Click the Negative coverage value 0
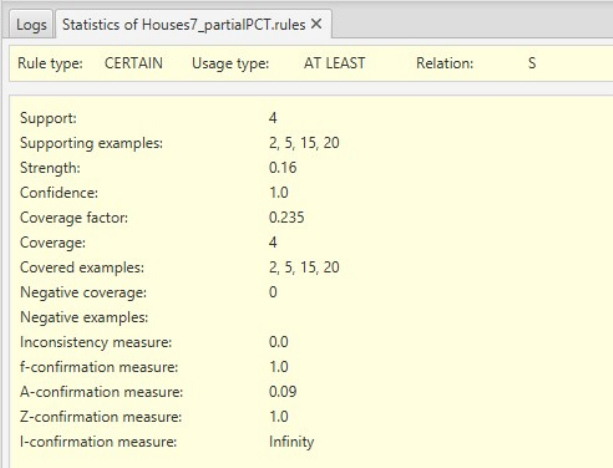The width and height of the screenshot is (613, 468). [x=259, y=291]
